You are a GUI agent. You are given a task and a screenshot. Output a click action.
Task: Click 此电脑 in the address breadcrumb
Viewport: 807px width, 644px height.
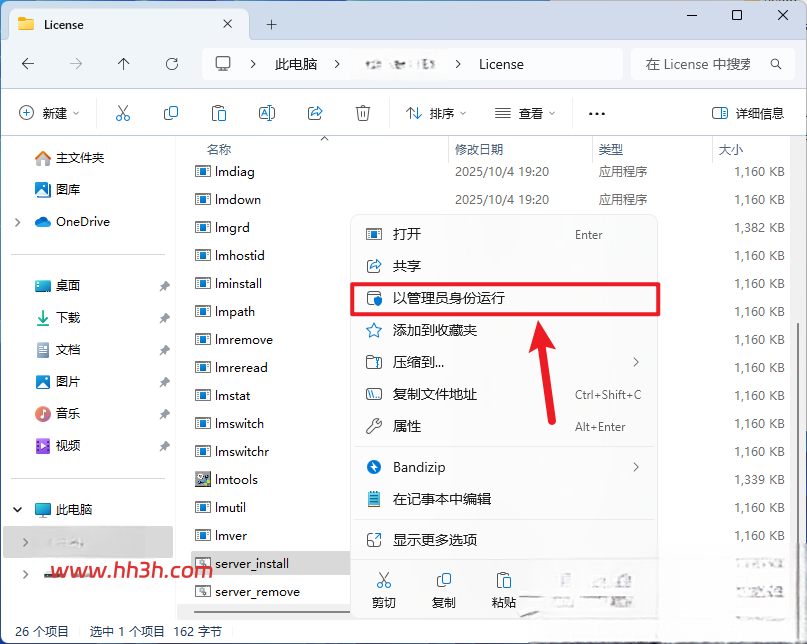tap(296, 64)
